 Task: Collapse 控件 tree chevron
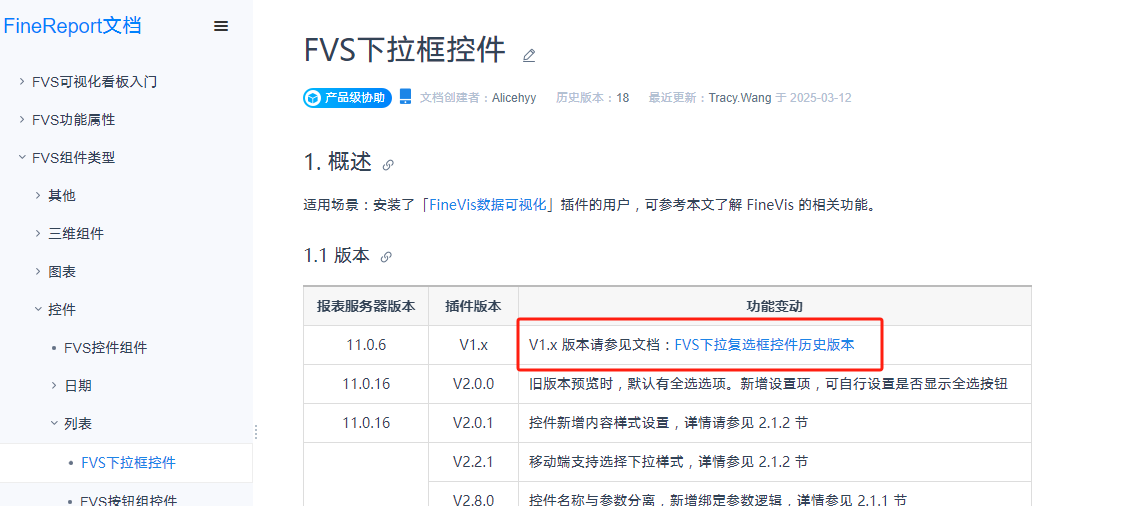(x=38, y=309)
